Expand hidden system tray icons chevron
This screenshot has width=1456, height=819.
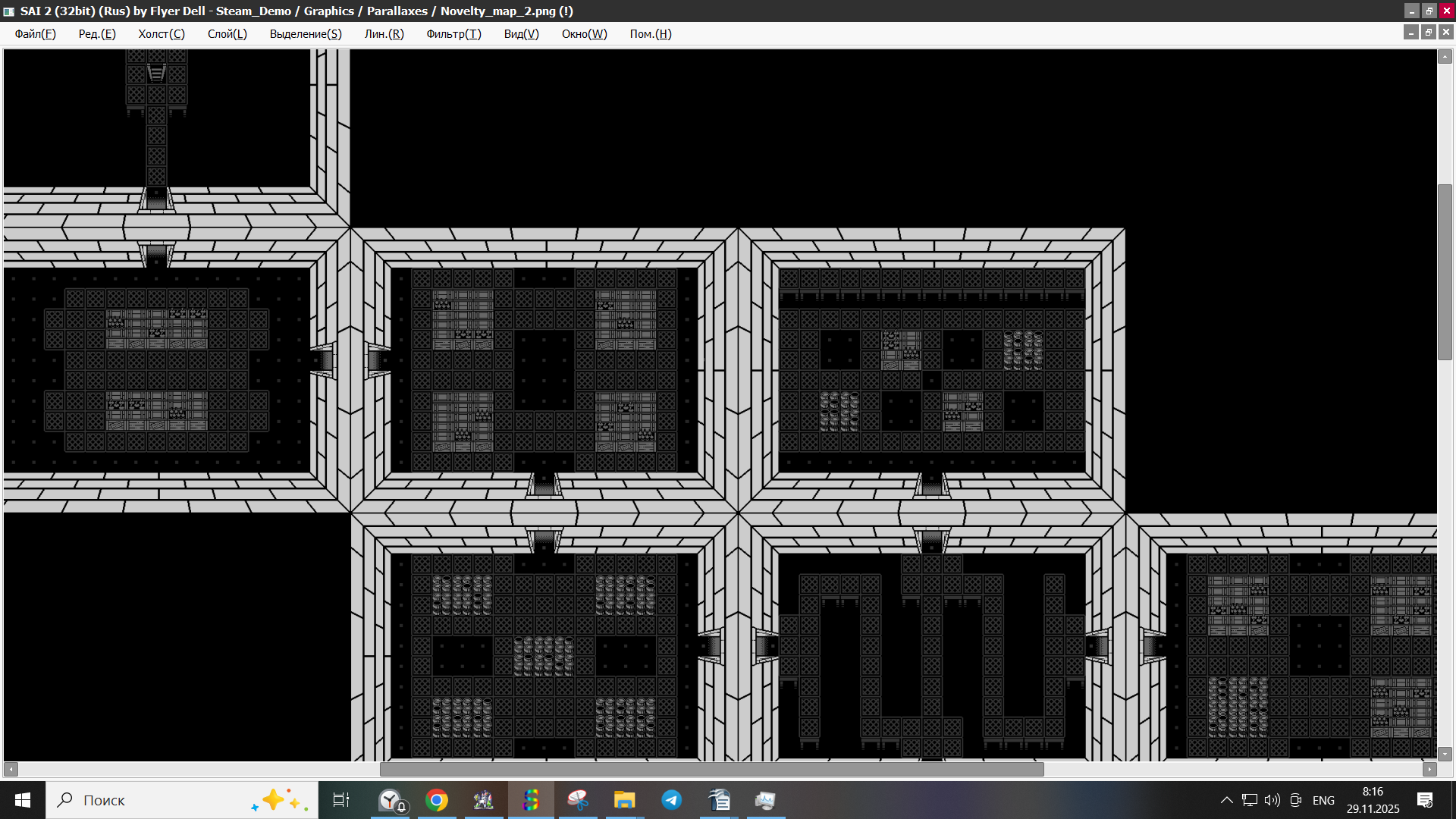tap(1226, 800)
